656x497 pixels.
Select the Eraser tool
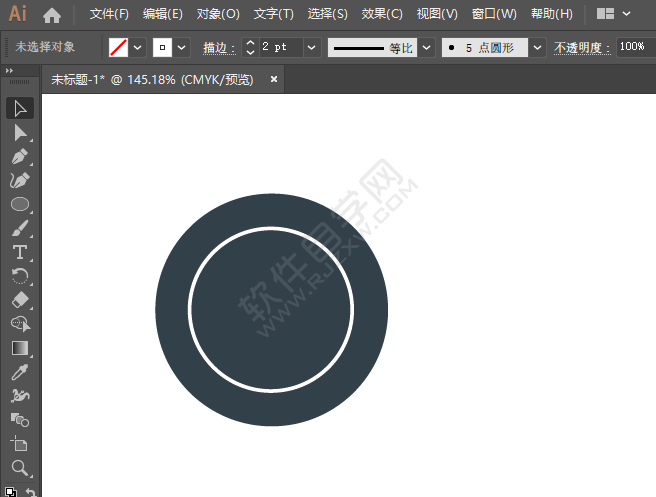tap(19, 300)
